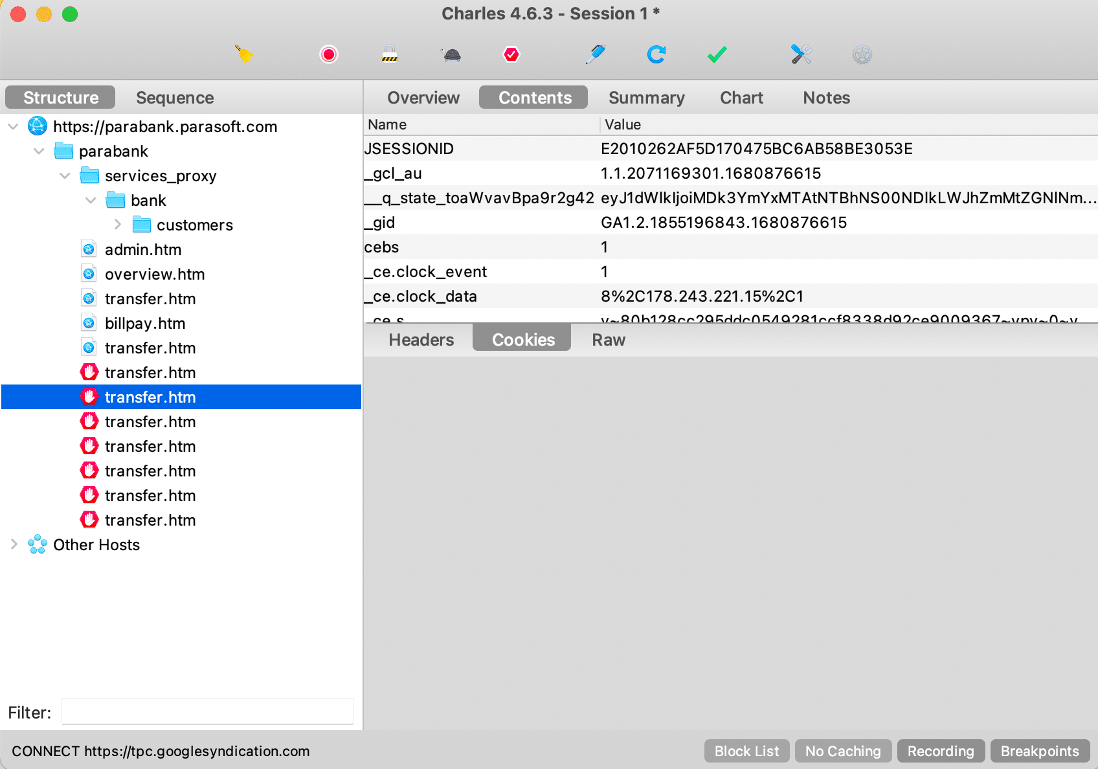
Task: Toggle the Block List status button
Action: pyautogui.click(x=747, y=751)
